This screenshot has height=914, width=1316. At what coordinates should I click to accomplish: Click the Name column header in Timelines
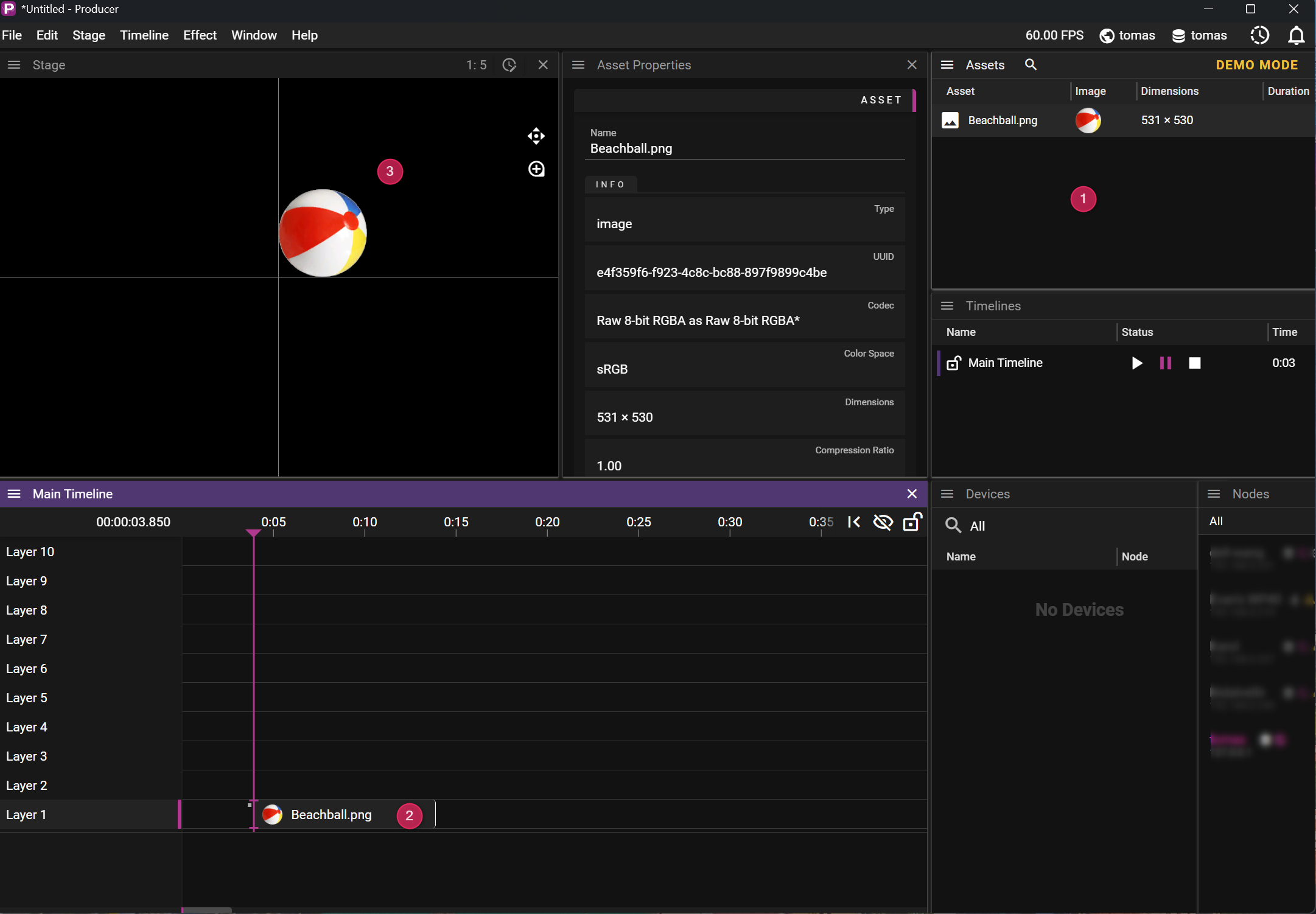[961, 332]
